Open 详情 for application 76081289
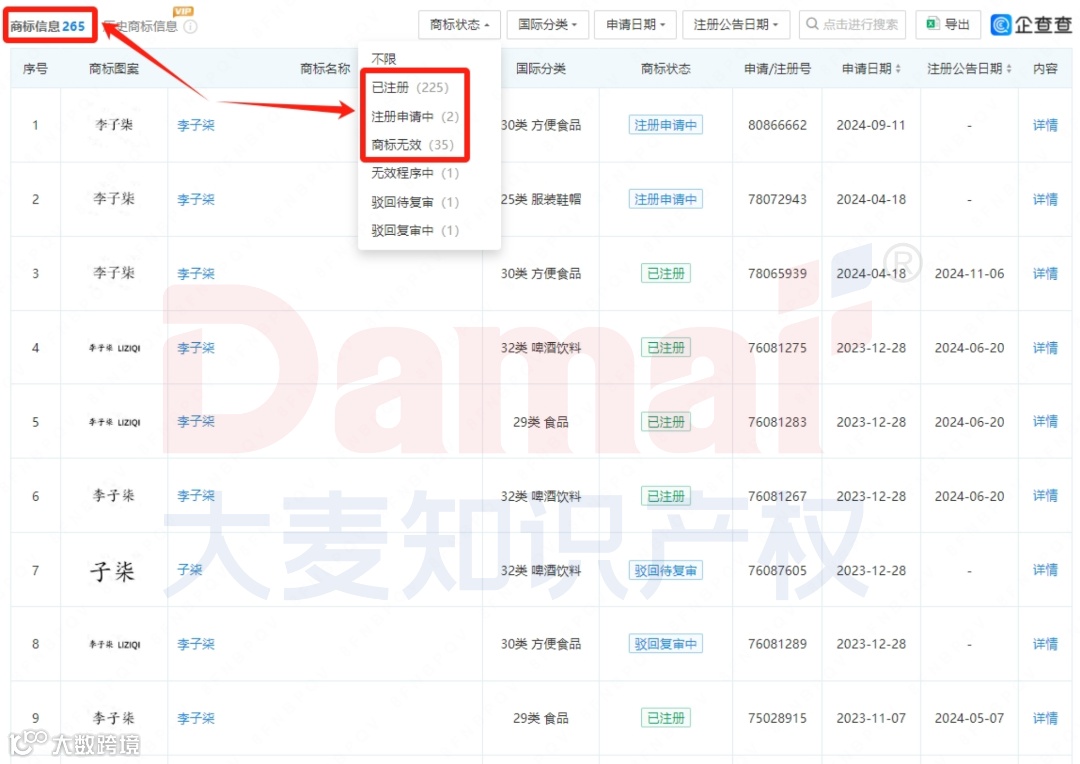This screenshot has width=1080, height=764. pos(1045,644)
